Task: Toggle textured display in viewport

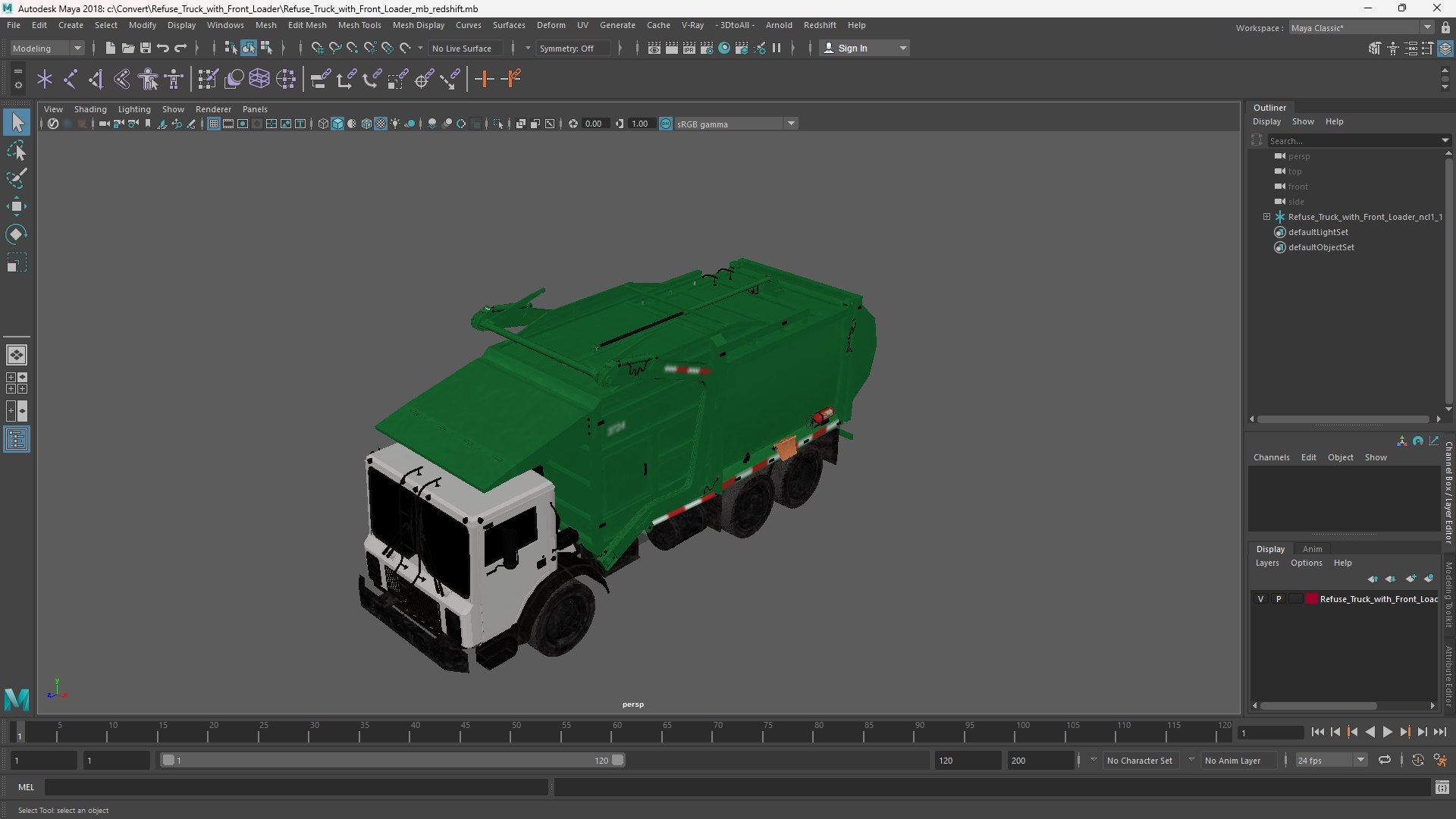Action: coord(381,124)
